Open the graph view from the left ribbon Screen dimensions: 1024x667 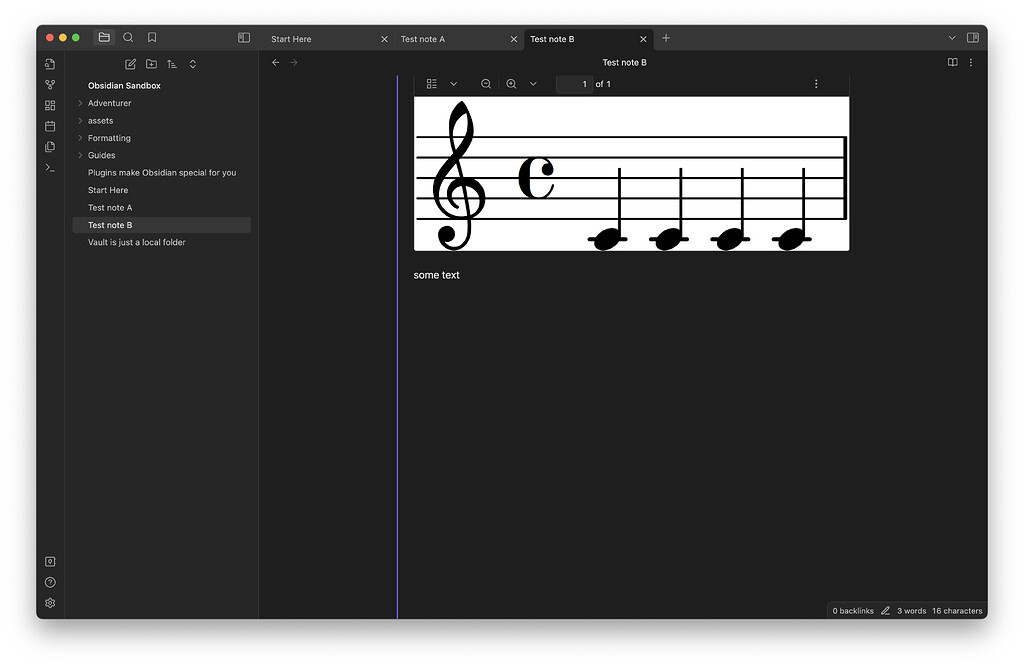(50, 84)
